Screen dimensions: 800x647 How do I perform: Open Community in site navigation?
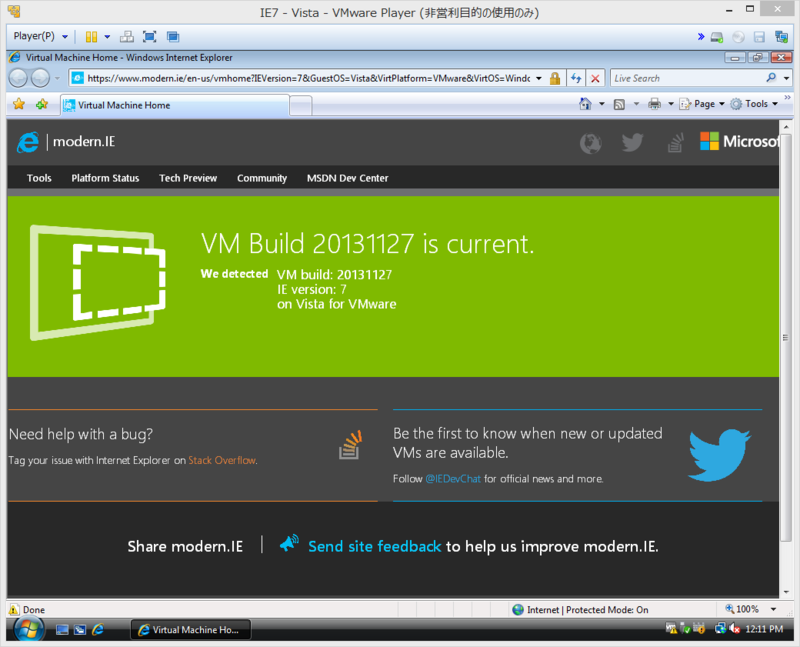tap(262, 178)
